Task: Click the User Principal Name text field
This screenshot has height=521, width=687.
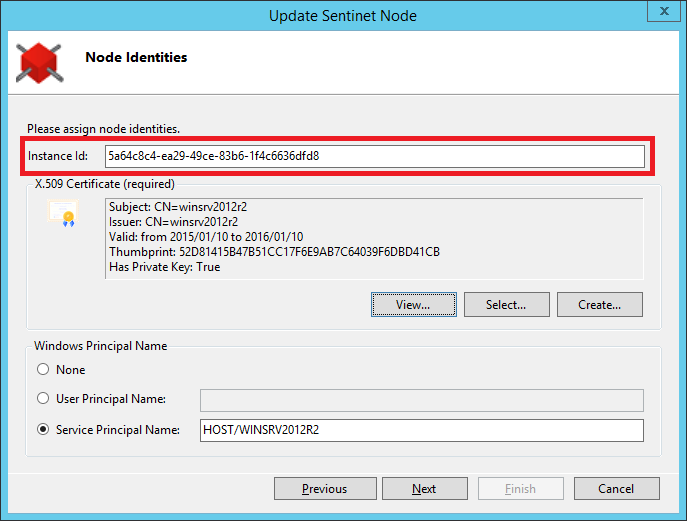Action: [x=421, y=400]
